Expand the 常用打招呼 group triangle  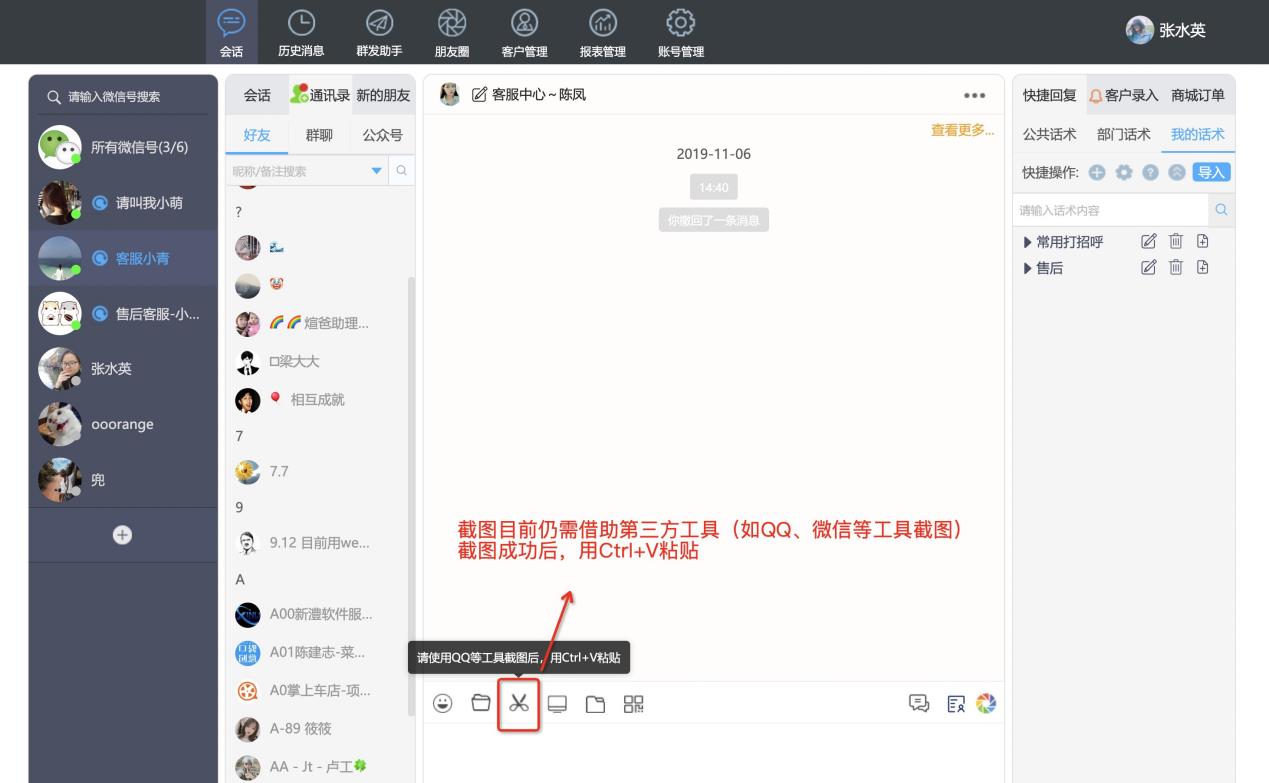pyautogui.click(x=1028, y=242)
